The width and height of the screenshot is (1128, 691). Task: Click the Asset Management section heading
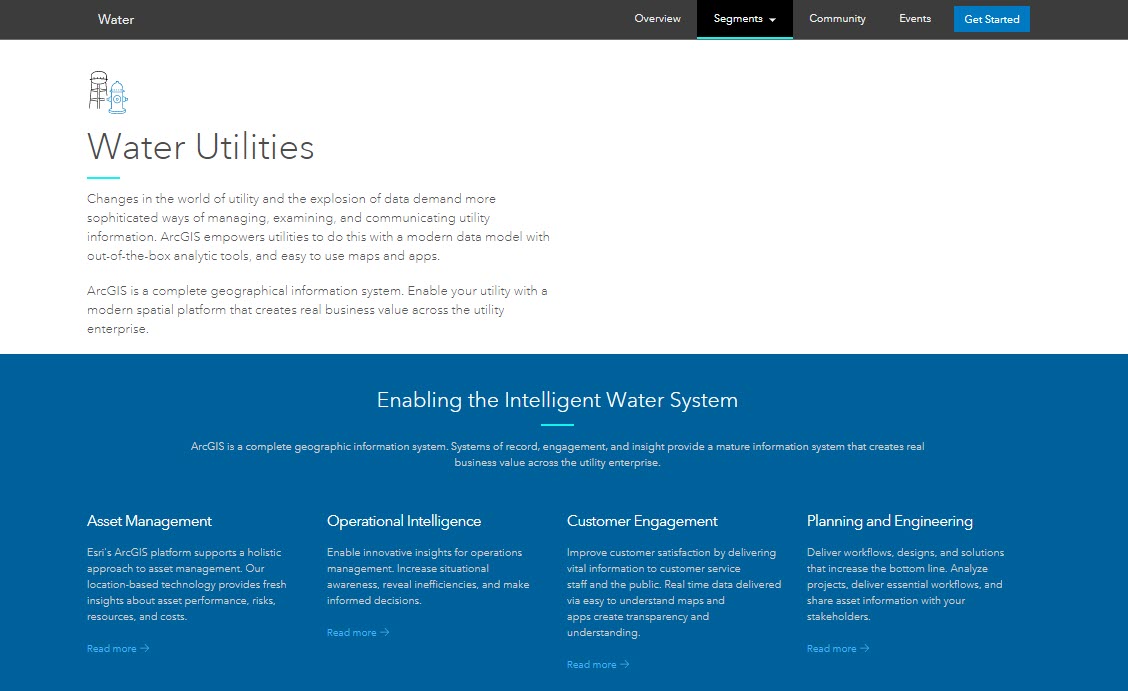click(x=149, y=521)
